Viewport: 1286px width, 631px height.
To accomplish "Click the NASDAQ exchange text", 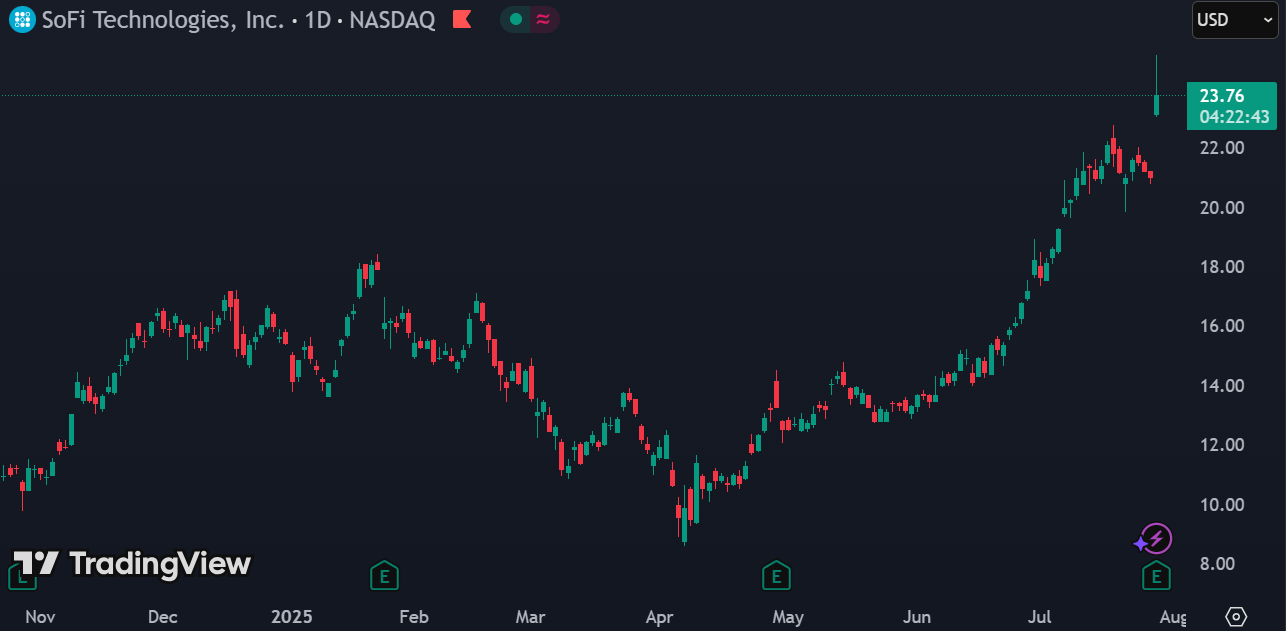I will click(392, 19).
